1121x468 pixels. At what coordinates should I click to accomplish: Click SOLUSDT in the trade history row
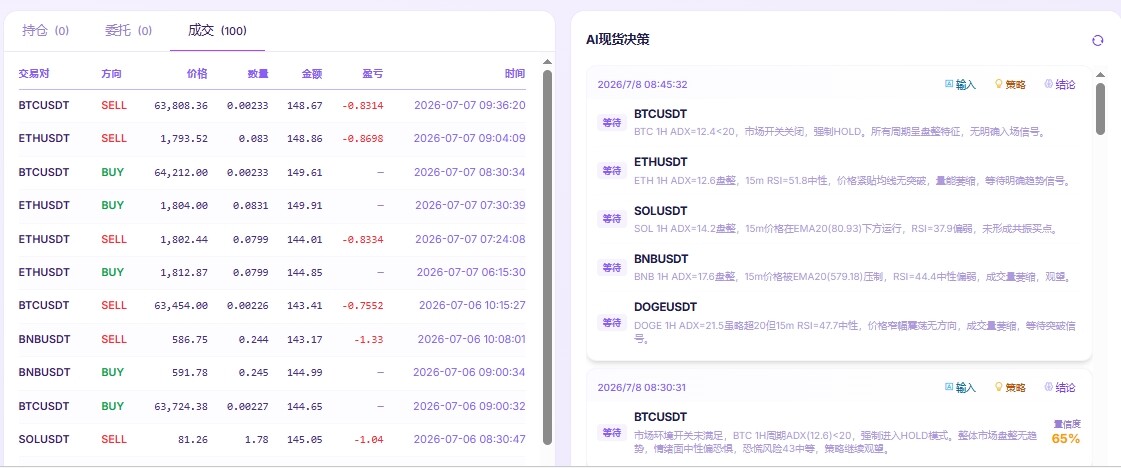(43, 439)
